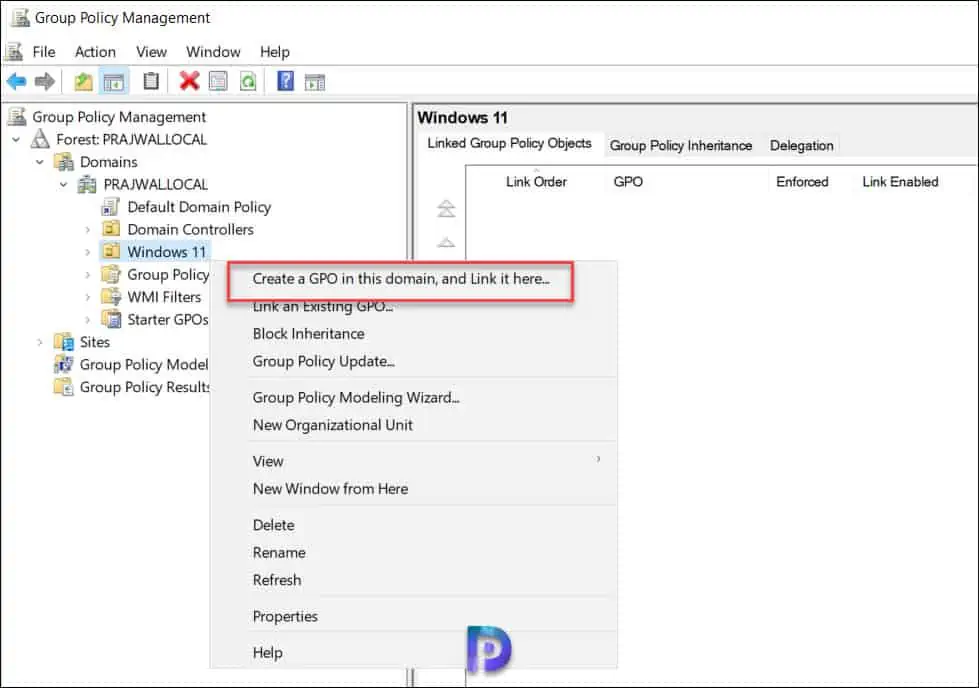979x688 pixels.
Task: Switch to Group Policy Inheritance tab
Action: pyautogui.click(x=681, y=145)
